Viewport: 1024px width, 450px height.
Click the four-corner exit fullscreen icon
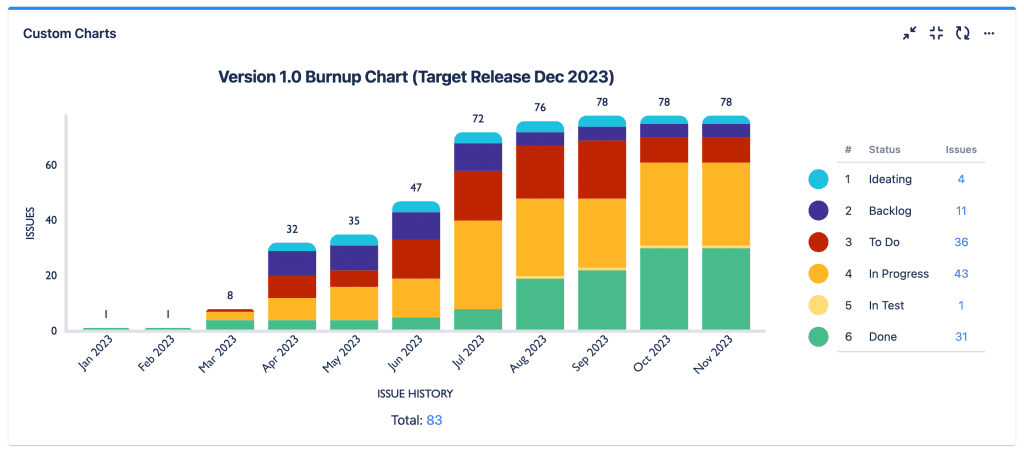click(x=936, y=33)
